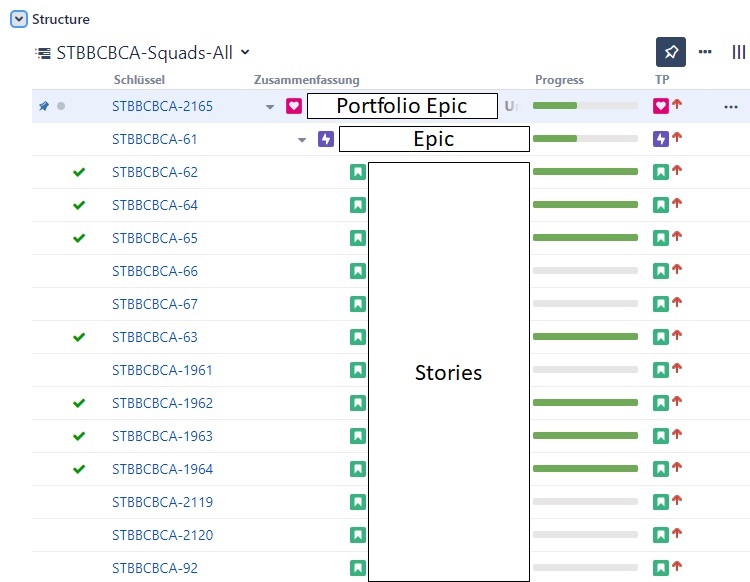Click the grey status dot on STBBCBCA-2165
Screen dimensions: 750x582
tap(61, 106)
